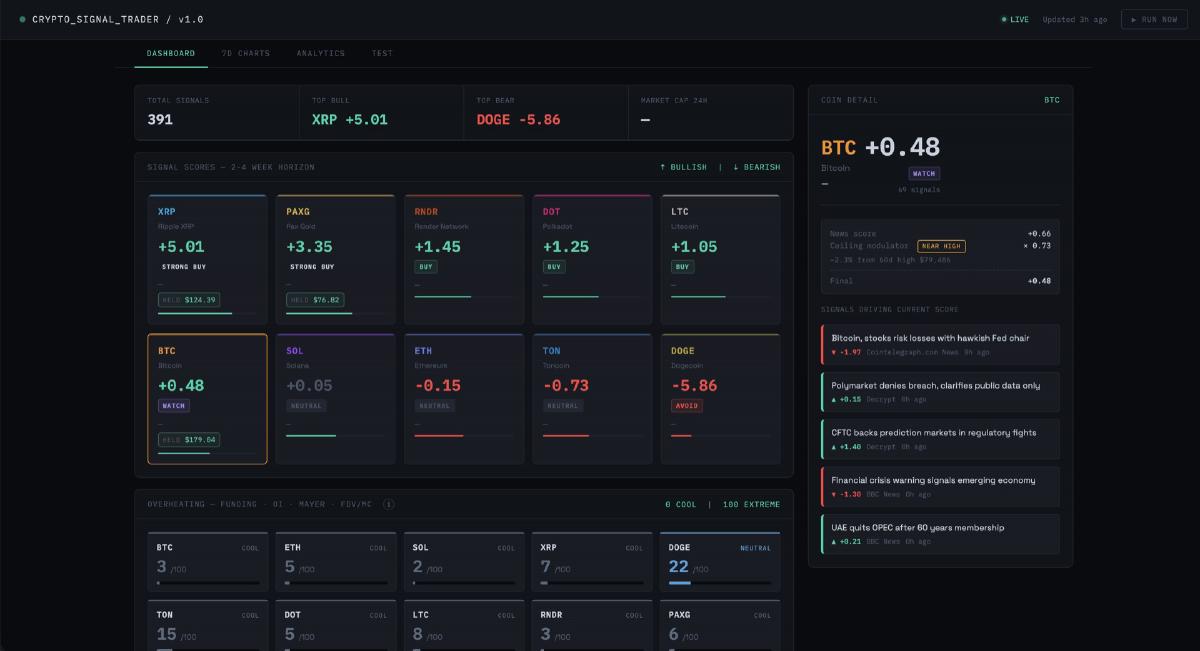
Task: Click the Top Bear DOGE -5.86 stat
Action: (546, 112)
